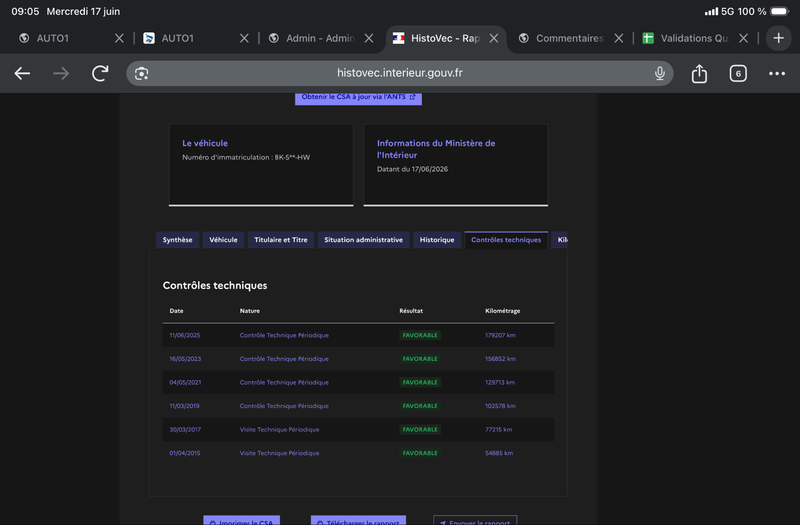Close the second AUTO1 tab
The height and width of the screenshot is (525, 800).
[244, 38]
